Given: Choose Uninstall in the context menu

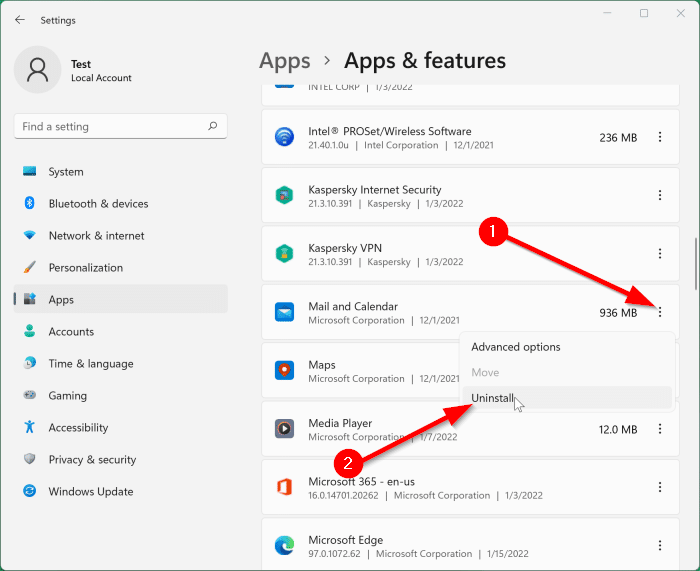Looking at the screenshot, I should point(567,397).
